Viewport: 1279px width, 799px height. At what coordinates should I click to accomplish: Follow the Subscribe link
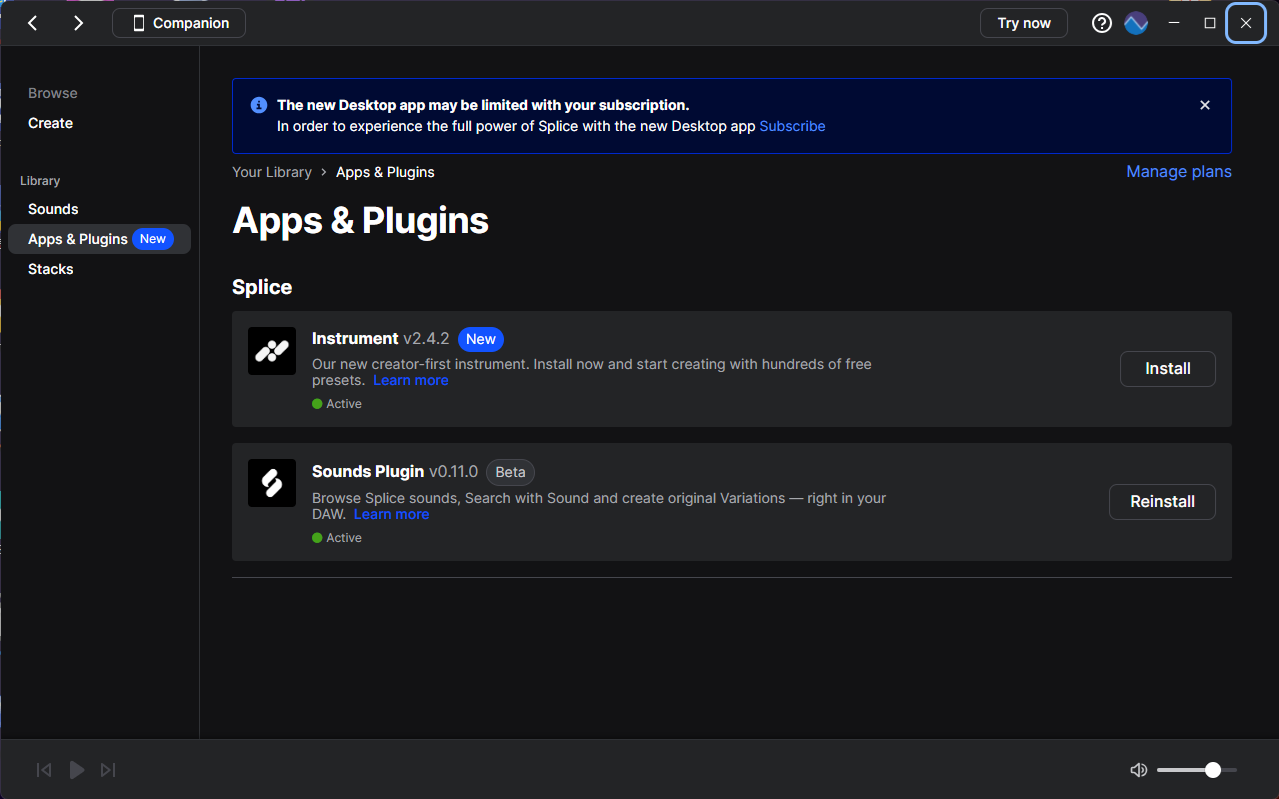point(792,126)
